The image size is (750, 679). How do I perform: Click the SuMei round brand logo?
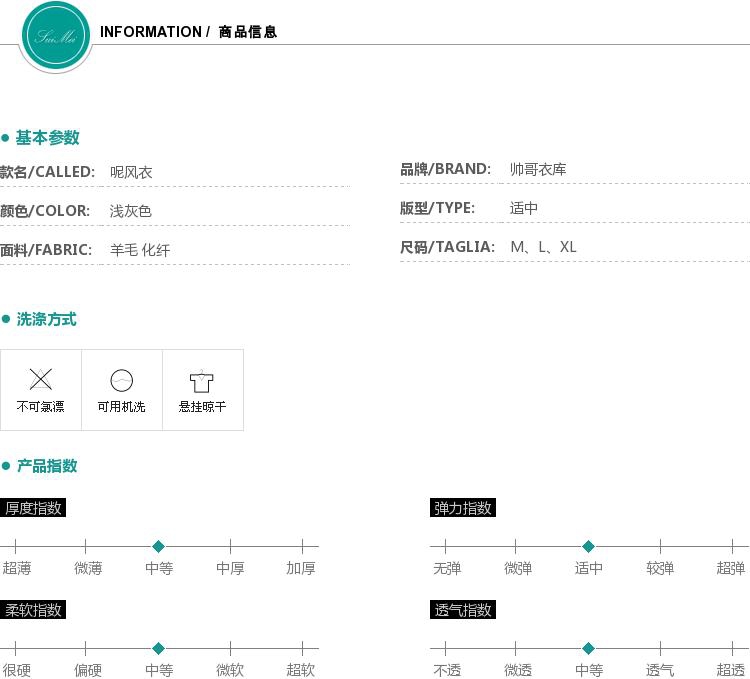pos(56,37)
